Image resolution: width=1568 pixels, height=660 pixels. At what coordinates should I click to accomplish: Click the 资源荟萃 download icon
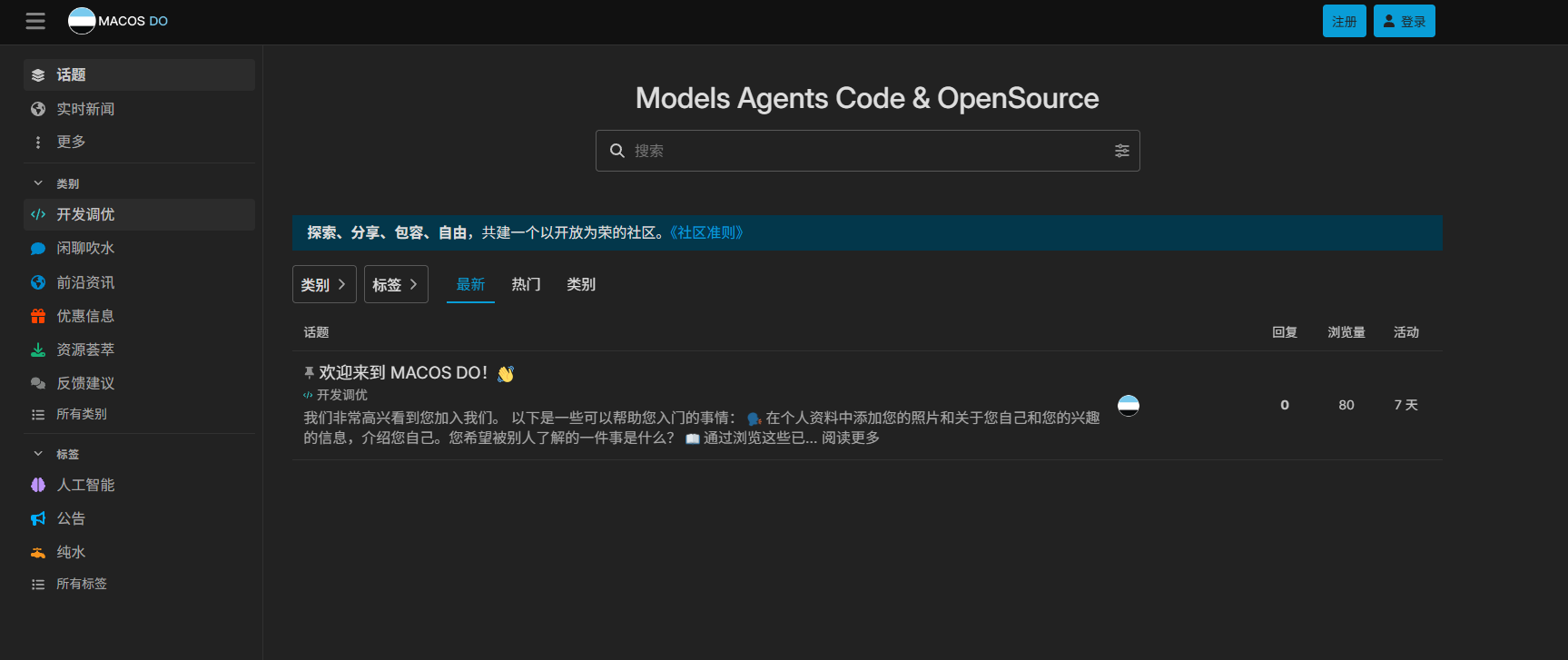click(x=38, y=350)
